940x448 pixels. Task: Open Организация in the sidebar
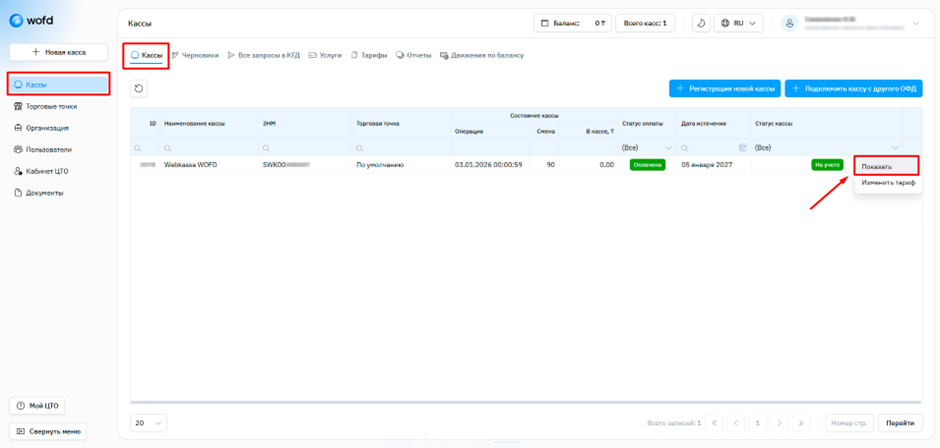click(x=42, y=128)
